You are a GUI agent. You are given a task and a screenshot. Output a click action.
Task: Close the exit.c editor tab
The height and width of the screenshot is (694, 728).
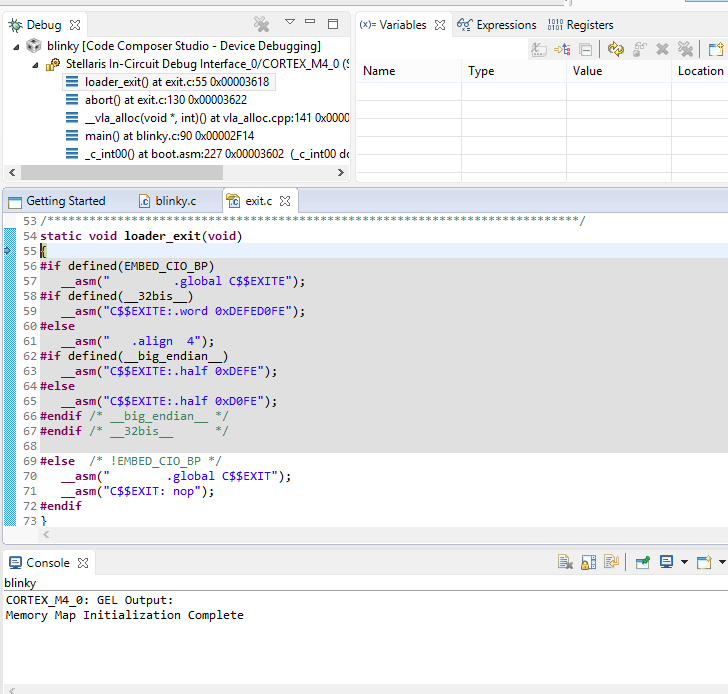click(285, 201)
